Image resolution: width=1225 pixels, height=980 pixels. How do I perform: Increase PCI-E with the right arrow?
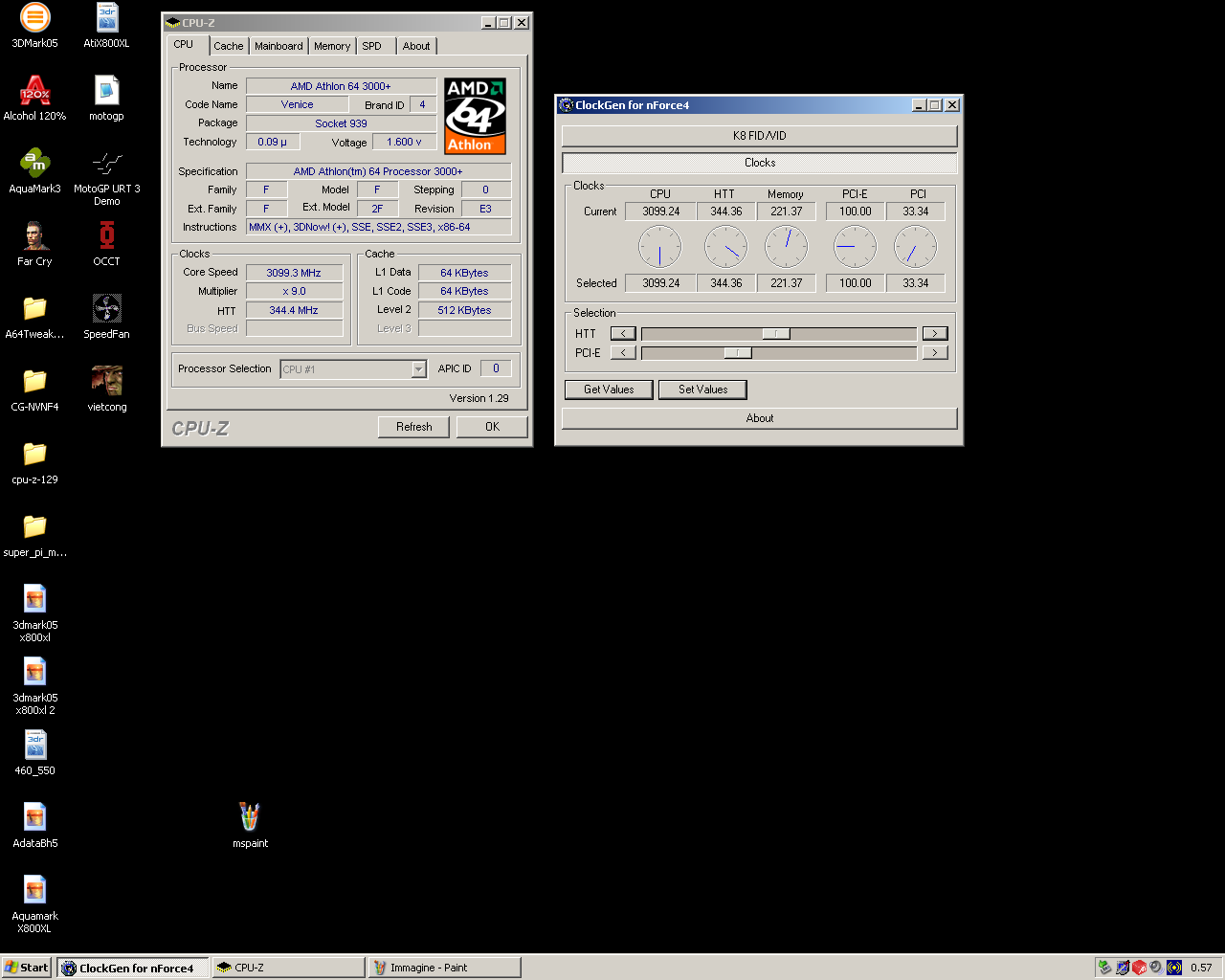935,352
